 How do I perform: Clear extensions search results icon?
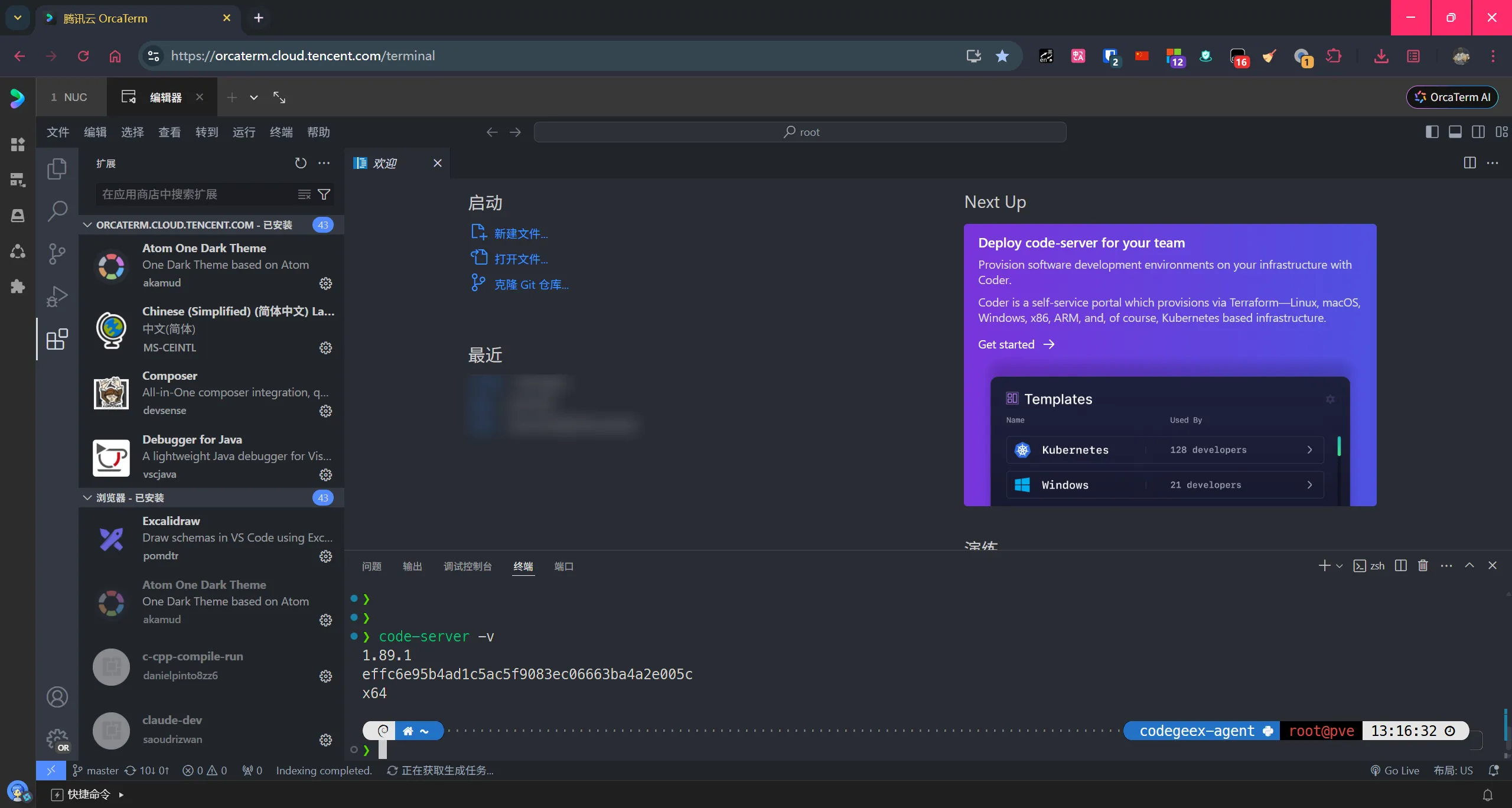click(304, 194)
